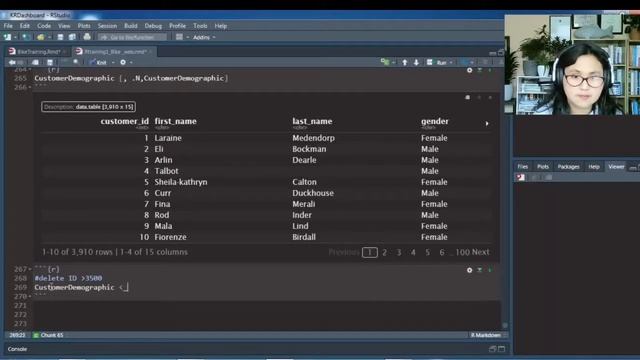Run all chunks above line 267 chunk

480,270
